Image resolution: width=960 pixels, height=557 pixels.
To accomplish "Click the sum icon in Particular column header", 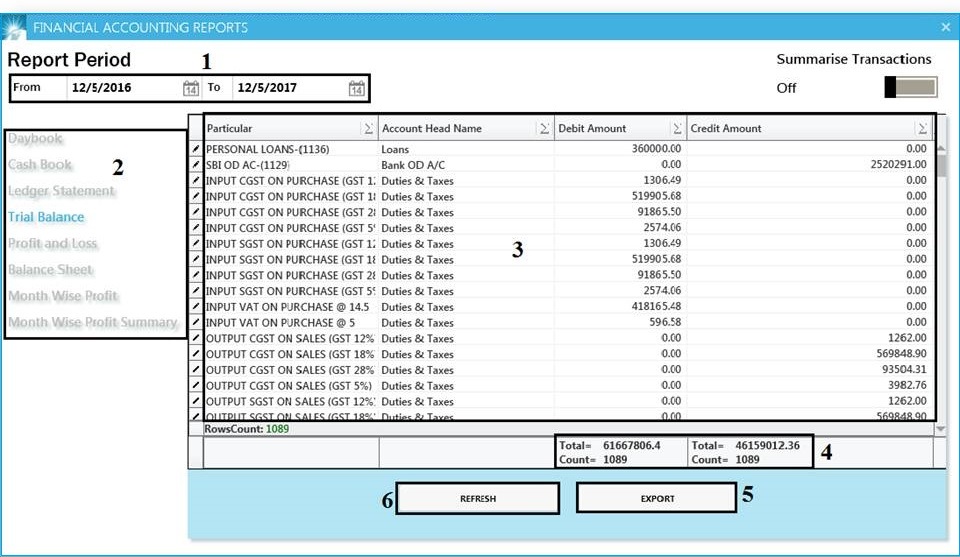I will point(368,129).
